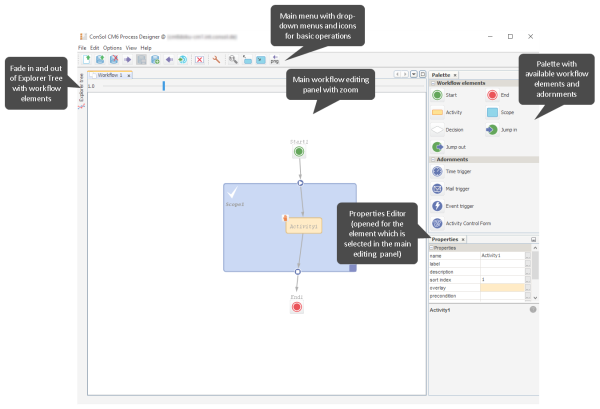Collapse the Adornments section in the Palette

432,159
